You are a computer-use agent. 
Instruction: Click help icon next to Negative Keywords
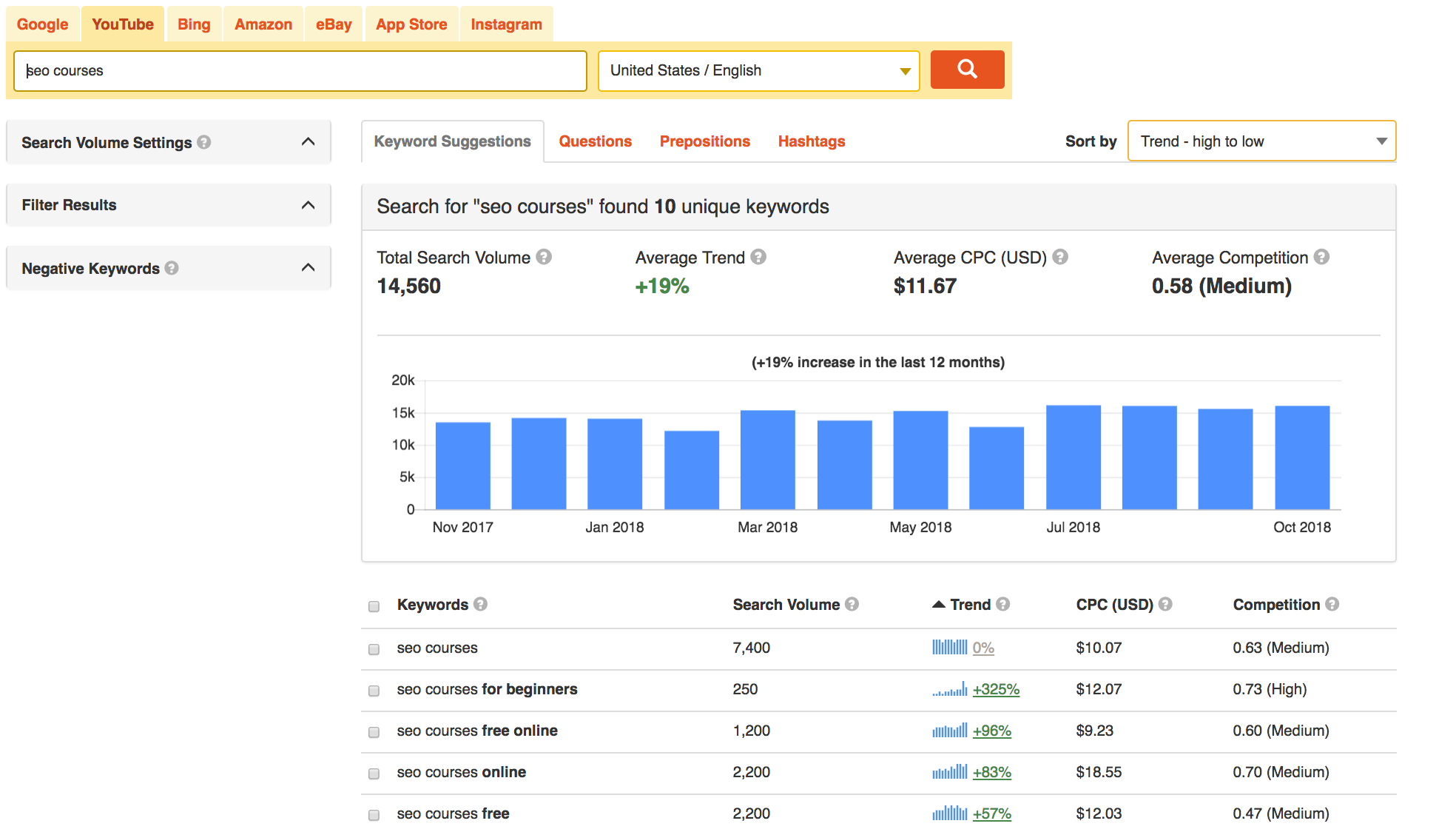pyautogui.click(x=172, y=268)
